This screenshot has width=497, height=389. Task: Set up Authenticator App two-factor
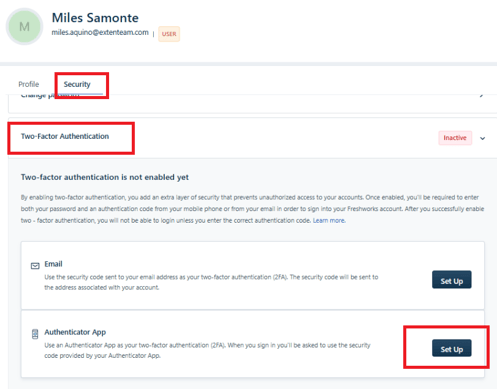(x=452, y=348)
